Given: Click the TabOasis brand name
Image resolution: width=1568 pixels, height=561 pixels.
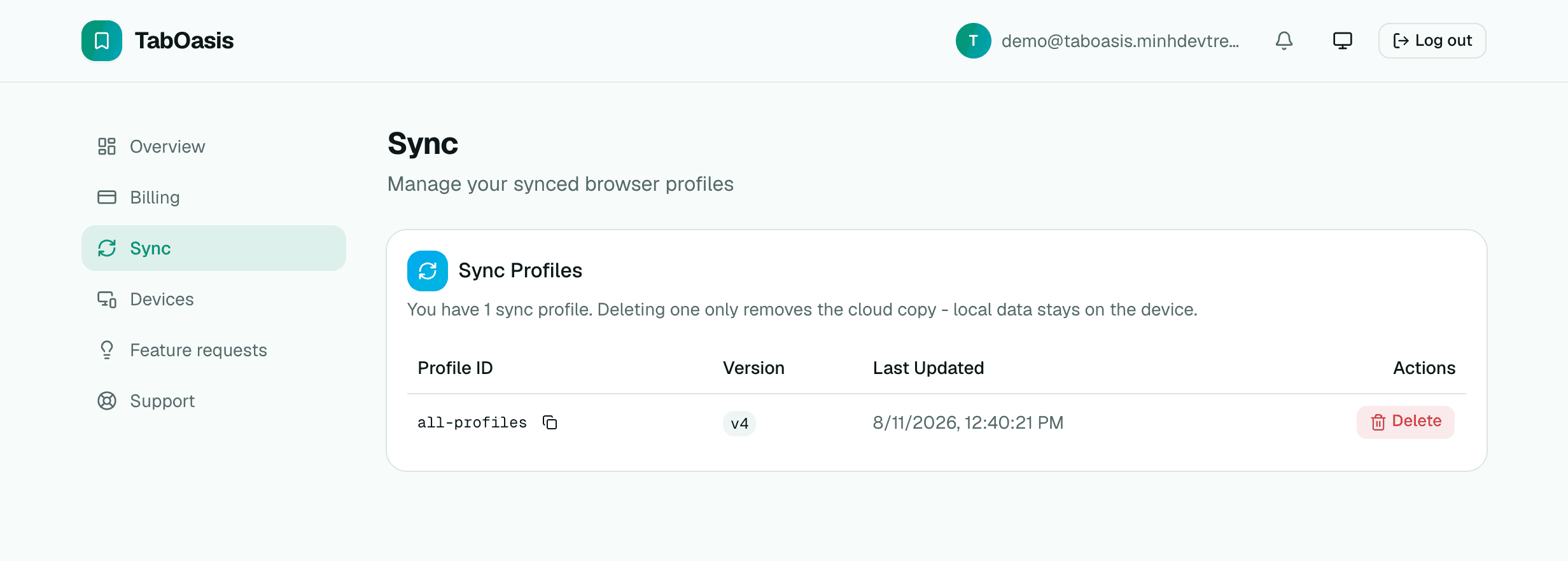Looking at the screenshot, I should pyautogui.click(x=185, y=41).
